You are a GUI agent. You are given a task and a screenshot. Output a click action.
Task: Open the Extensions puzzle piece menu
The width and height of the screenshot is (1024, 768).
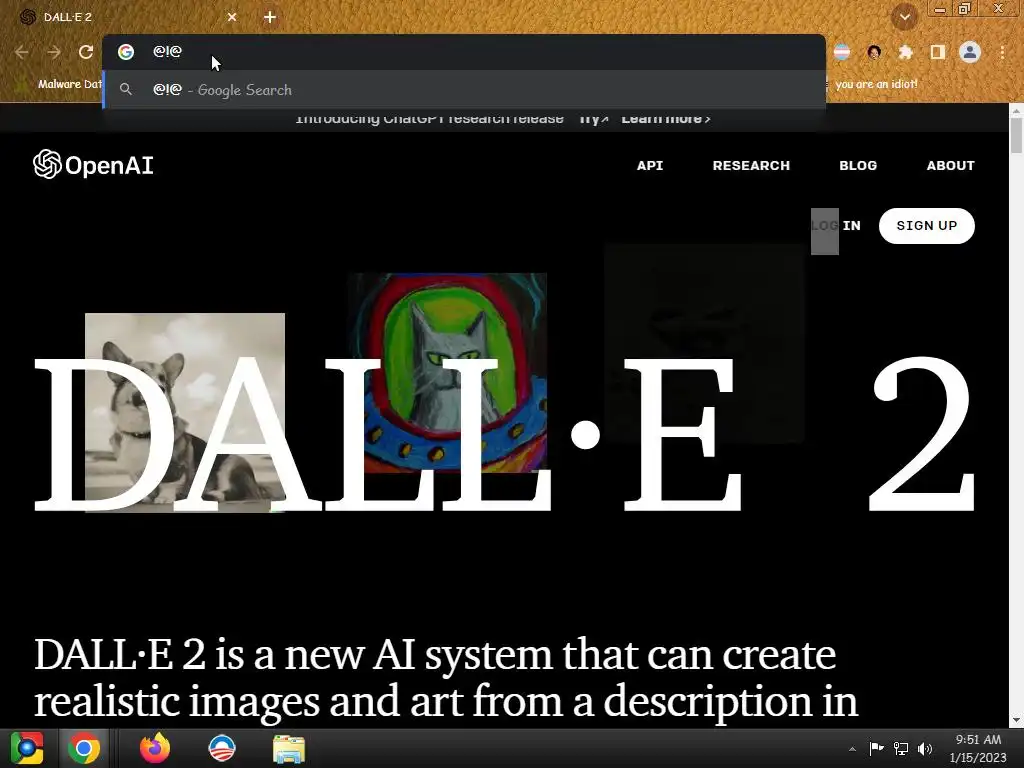pos(905,52)
